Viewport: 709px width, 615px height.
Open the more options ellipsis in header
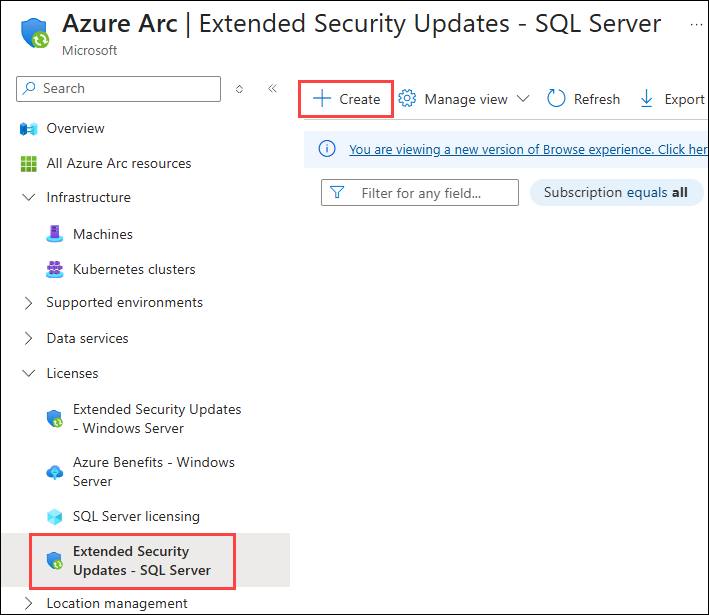[x=696, y=24]
